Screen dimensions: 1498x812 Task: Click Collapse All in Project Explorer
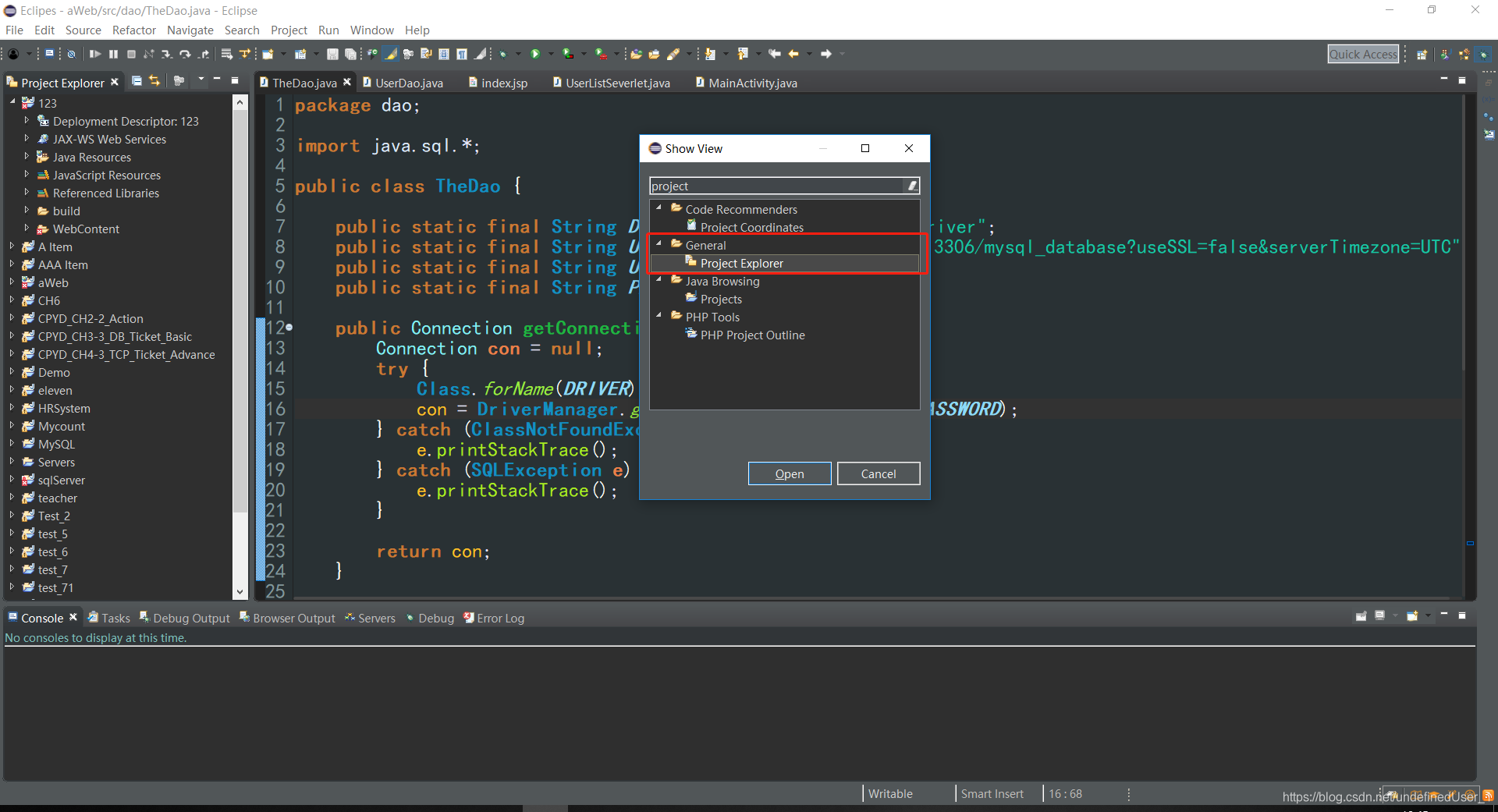137,81
